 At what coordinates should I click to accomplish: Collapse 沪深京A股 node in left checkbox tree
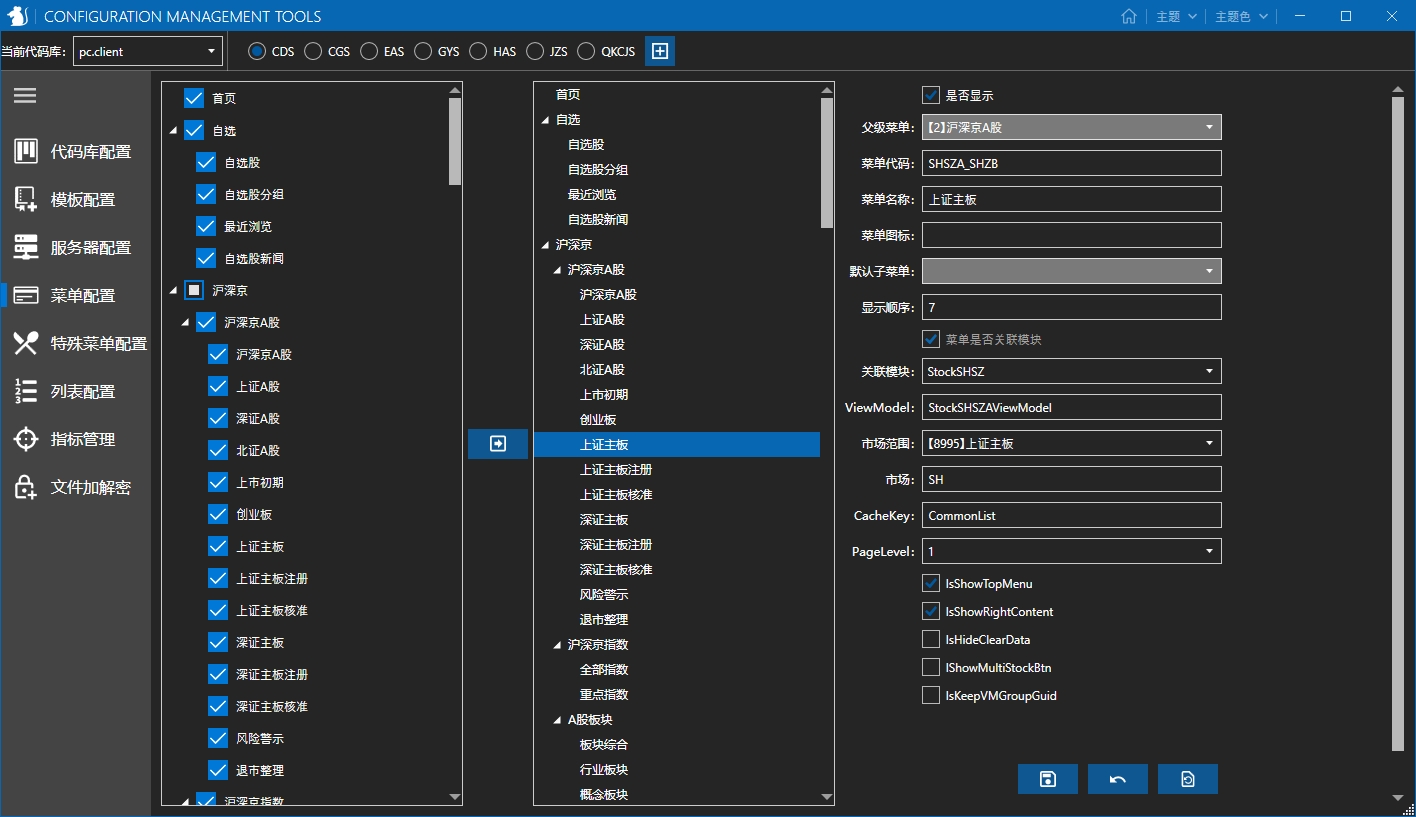185,323
